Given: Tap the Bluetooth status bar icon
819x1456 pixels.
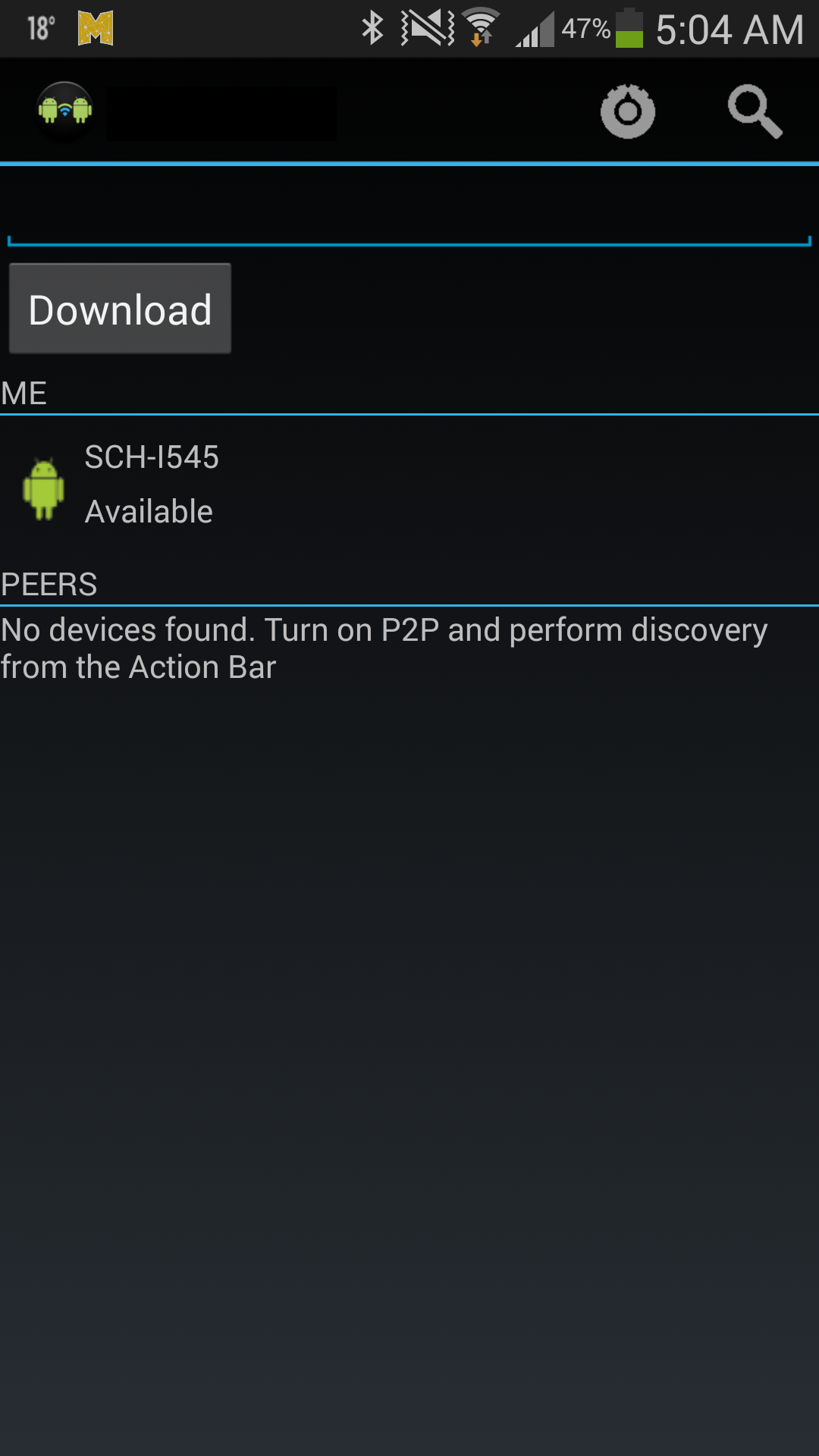Looking at the screenshot, I should (372, 28).
